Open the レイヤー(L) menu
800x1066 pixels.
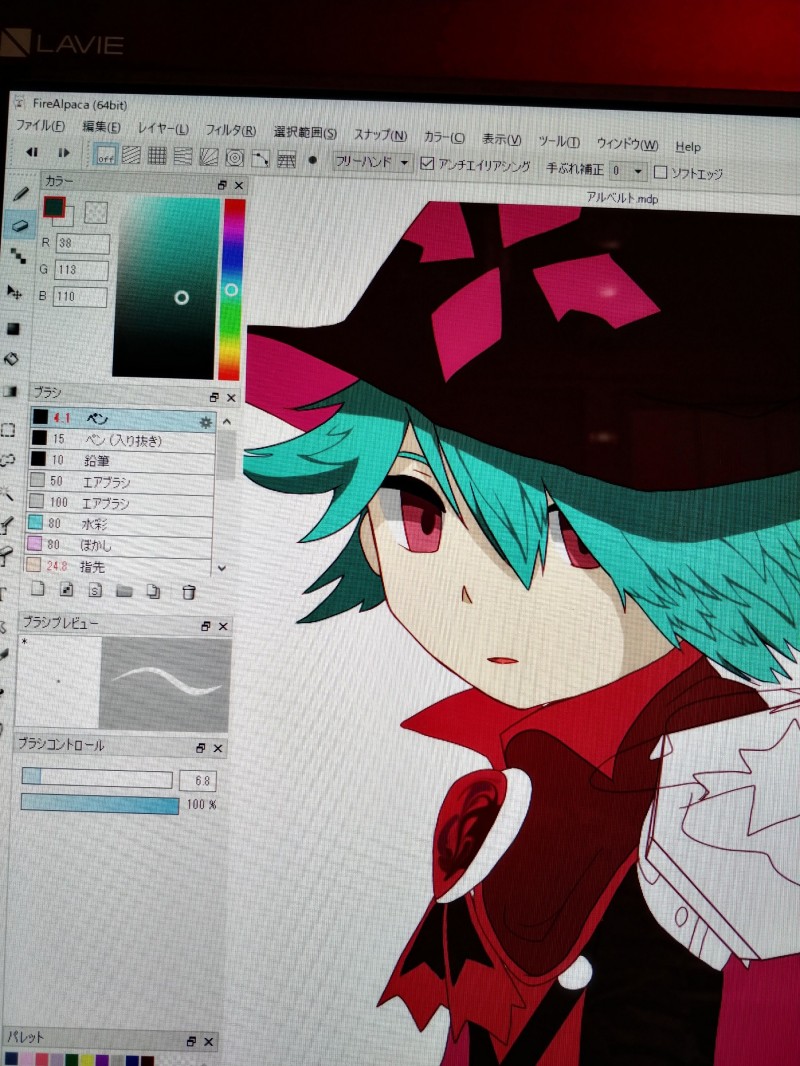click(163, 128)
